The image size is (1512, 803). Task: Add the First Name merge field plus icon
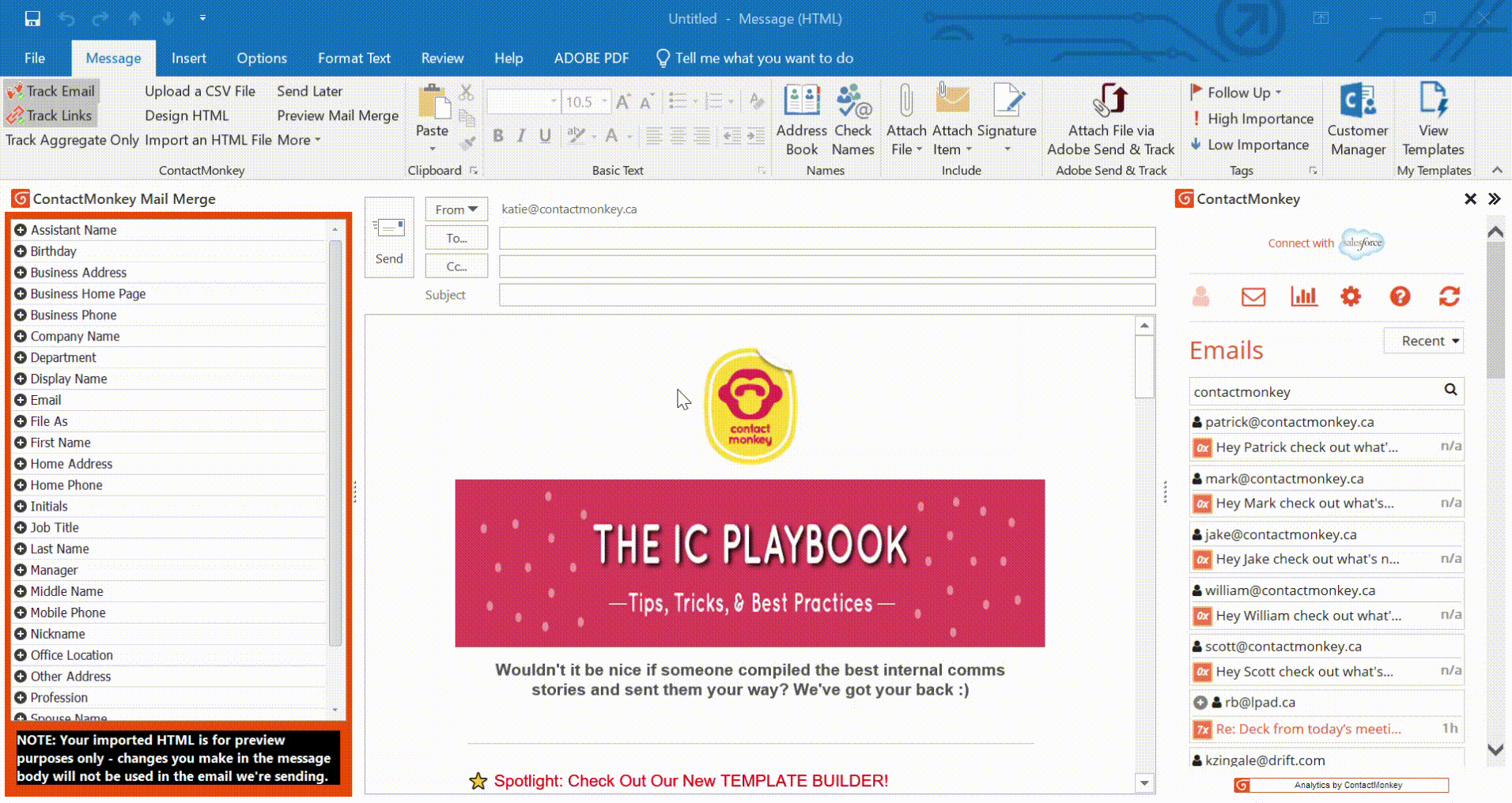pos(21,443)
